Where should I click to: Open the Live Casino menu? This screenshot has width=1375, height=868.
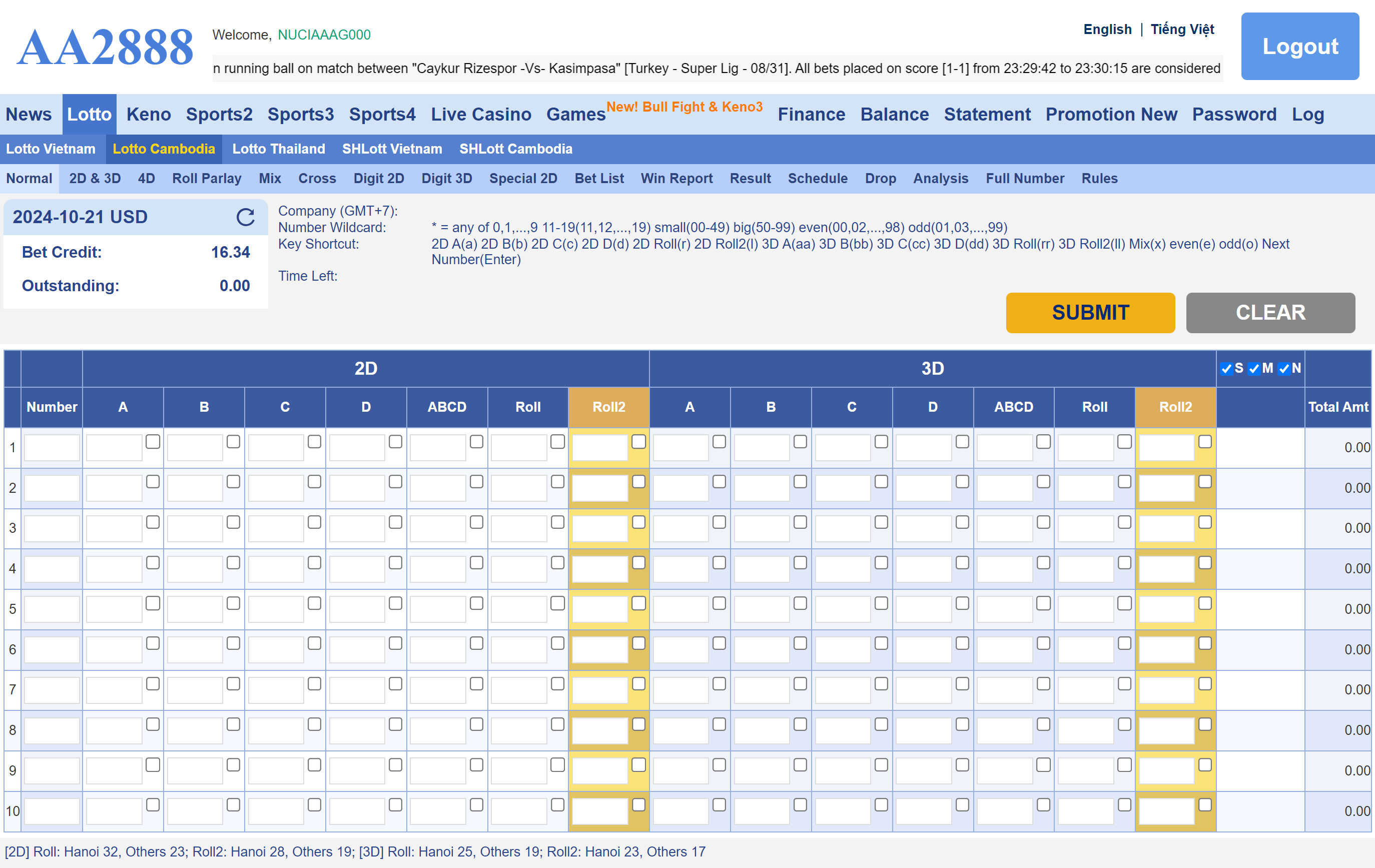481,114
